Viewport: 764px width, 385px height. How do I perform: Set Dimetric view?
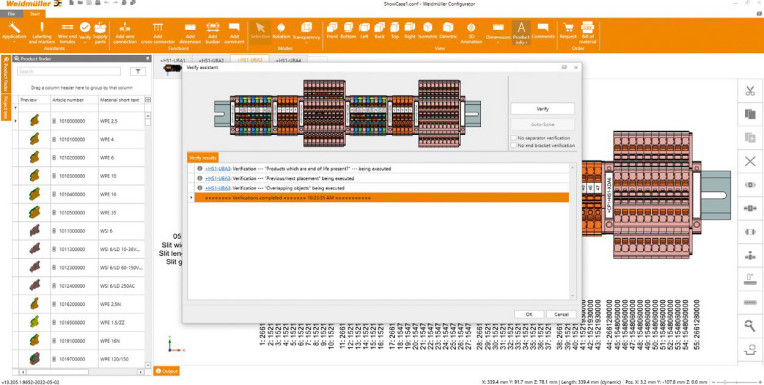point(448,30)
